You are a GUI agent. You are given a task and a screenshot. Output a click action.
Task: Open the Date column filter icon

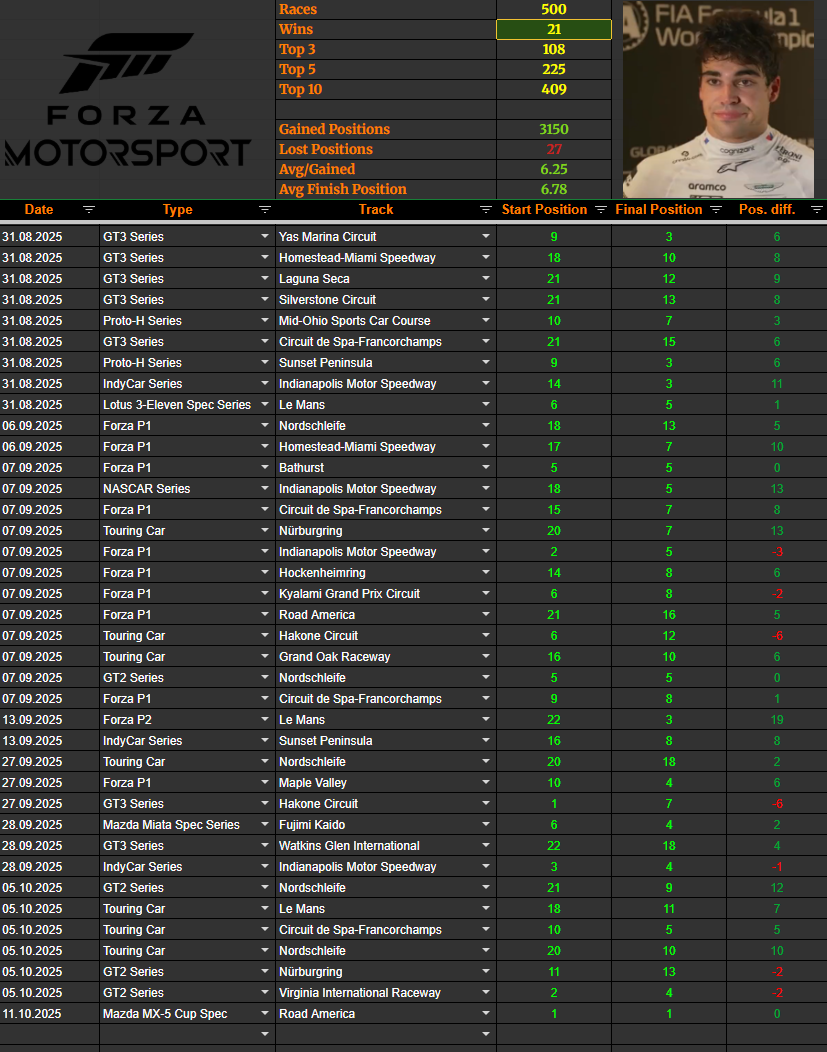click(89, 210)
